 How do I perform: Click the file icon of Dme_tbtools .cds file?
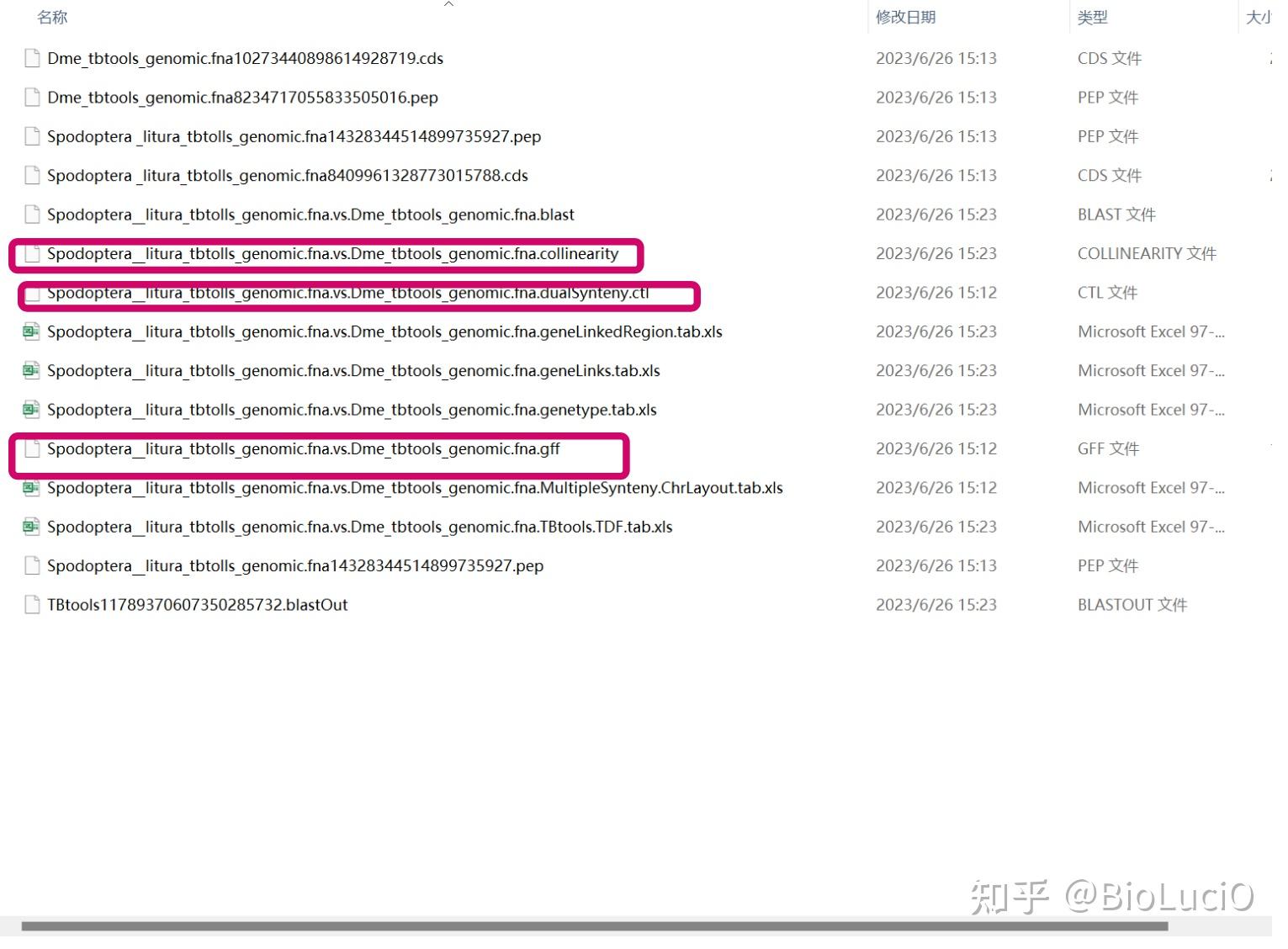(x=32, y=58)
